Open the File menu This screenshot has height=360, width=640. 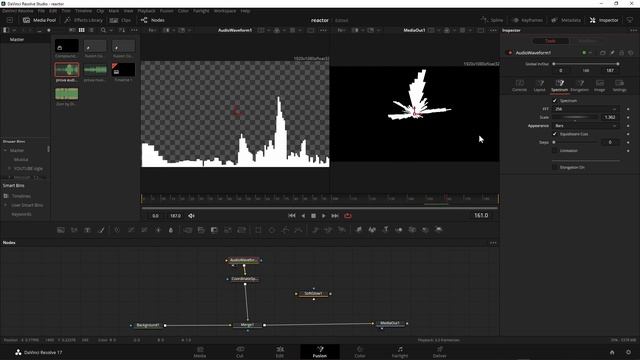(x=41, y=11)
